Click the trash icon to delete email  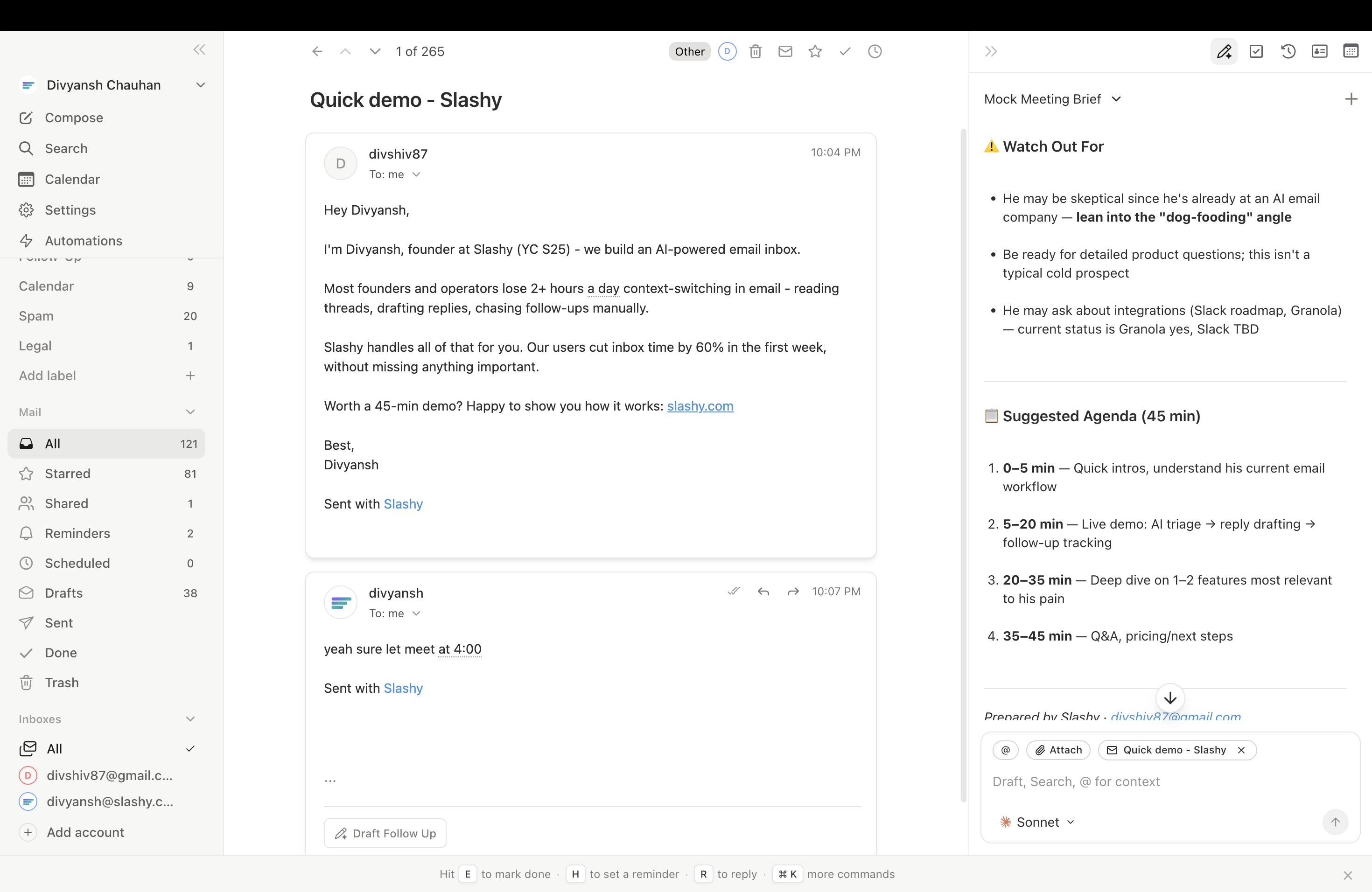(755, 52)
